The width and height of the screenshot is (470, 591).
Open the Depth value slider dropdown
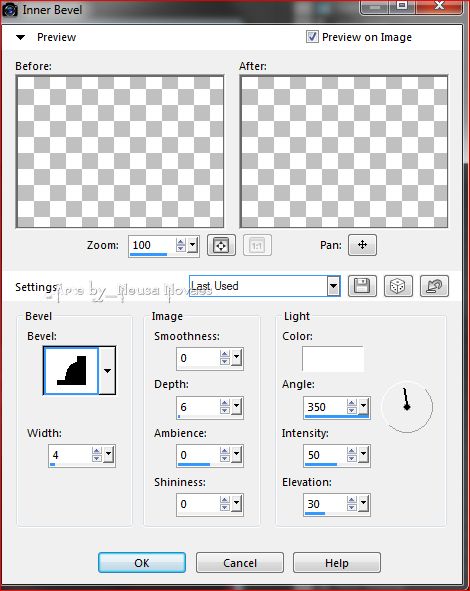point(236,407)
